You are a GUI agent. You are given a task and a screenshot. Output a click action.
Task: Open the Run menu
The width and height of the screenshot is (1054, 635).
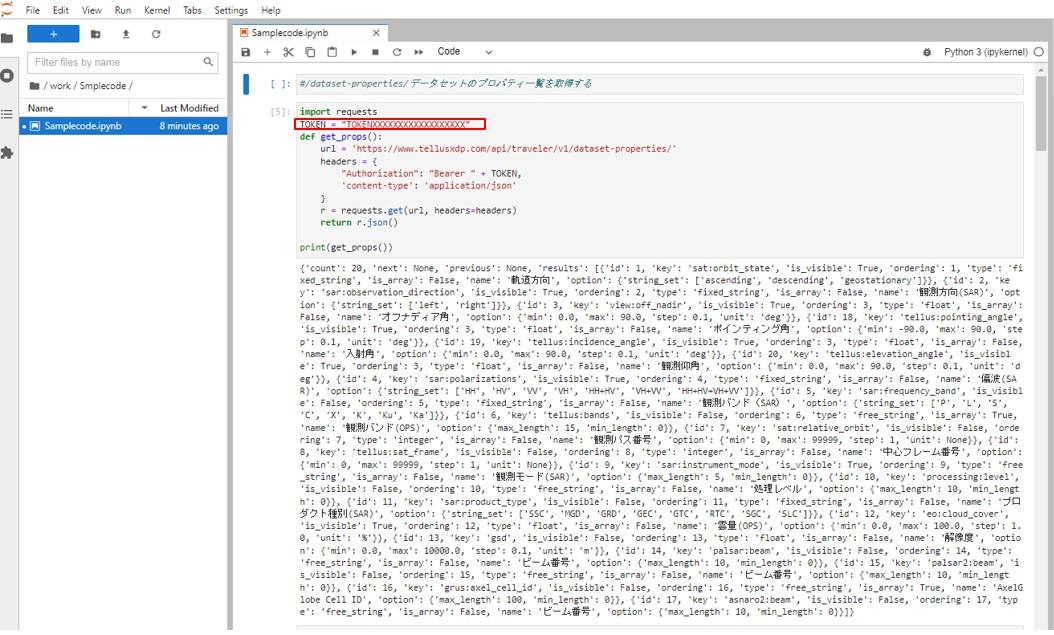coord(122,10)
